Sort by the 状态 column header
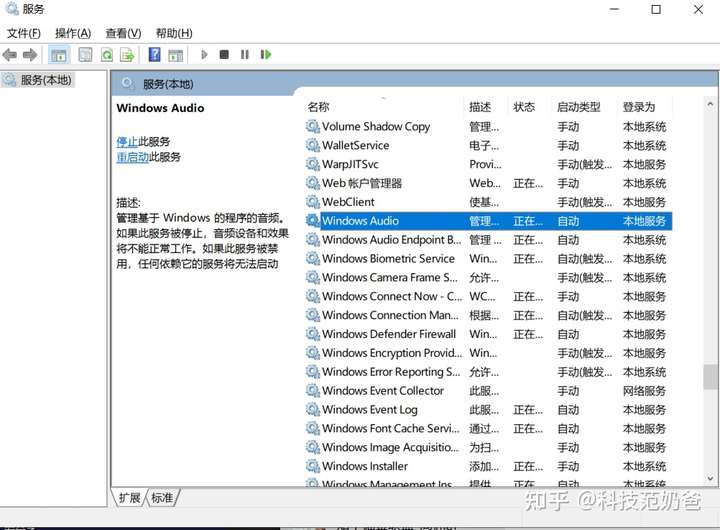This screenshot has width=720, height=530. [x=524, y=107]
